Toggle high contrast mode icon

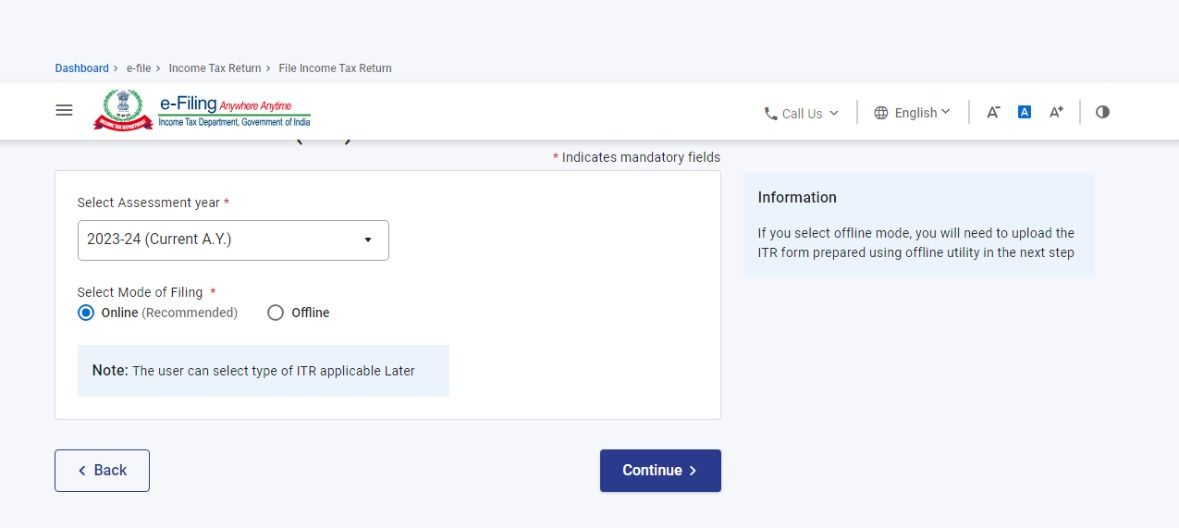click(x=1102, y=112)
